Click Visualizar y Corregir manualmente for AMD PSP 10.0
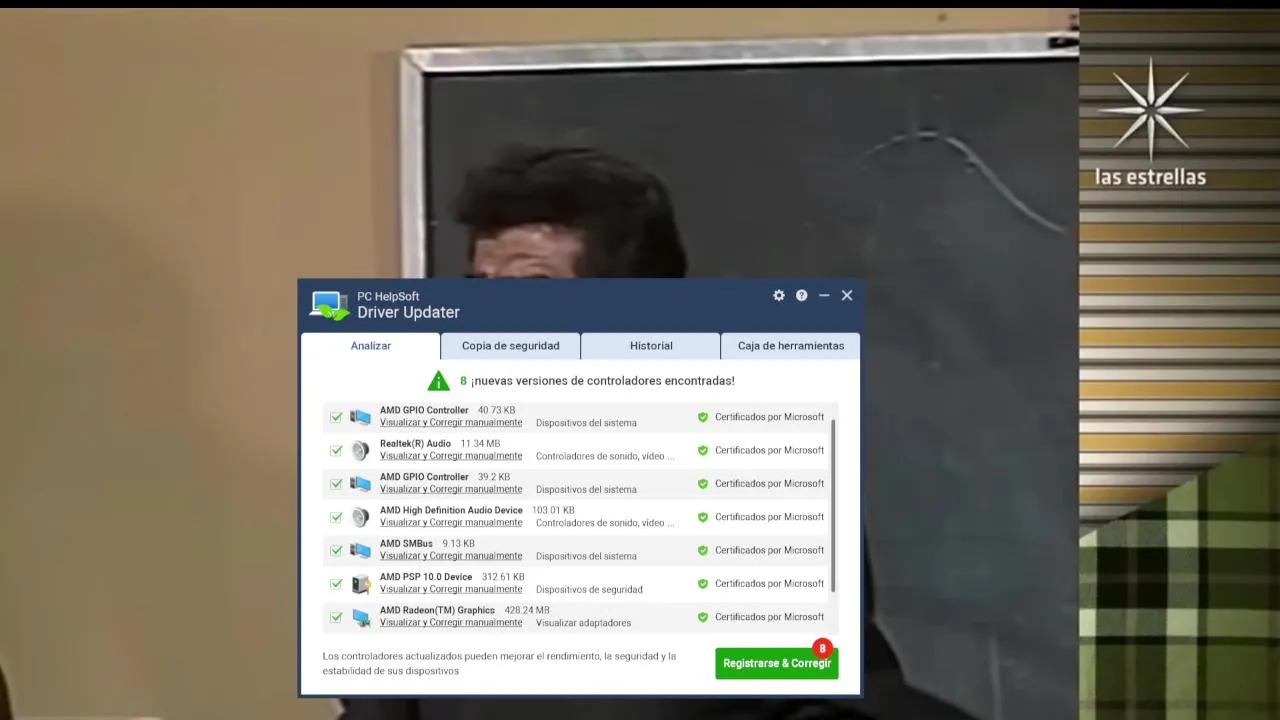The width and height of the screenshot is (1280, 720). tap(451, 589)
